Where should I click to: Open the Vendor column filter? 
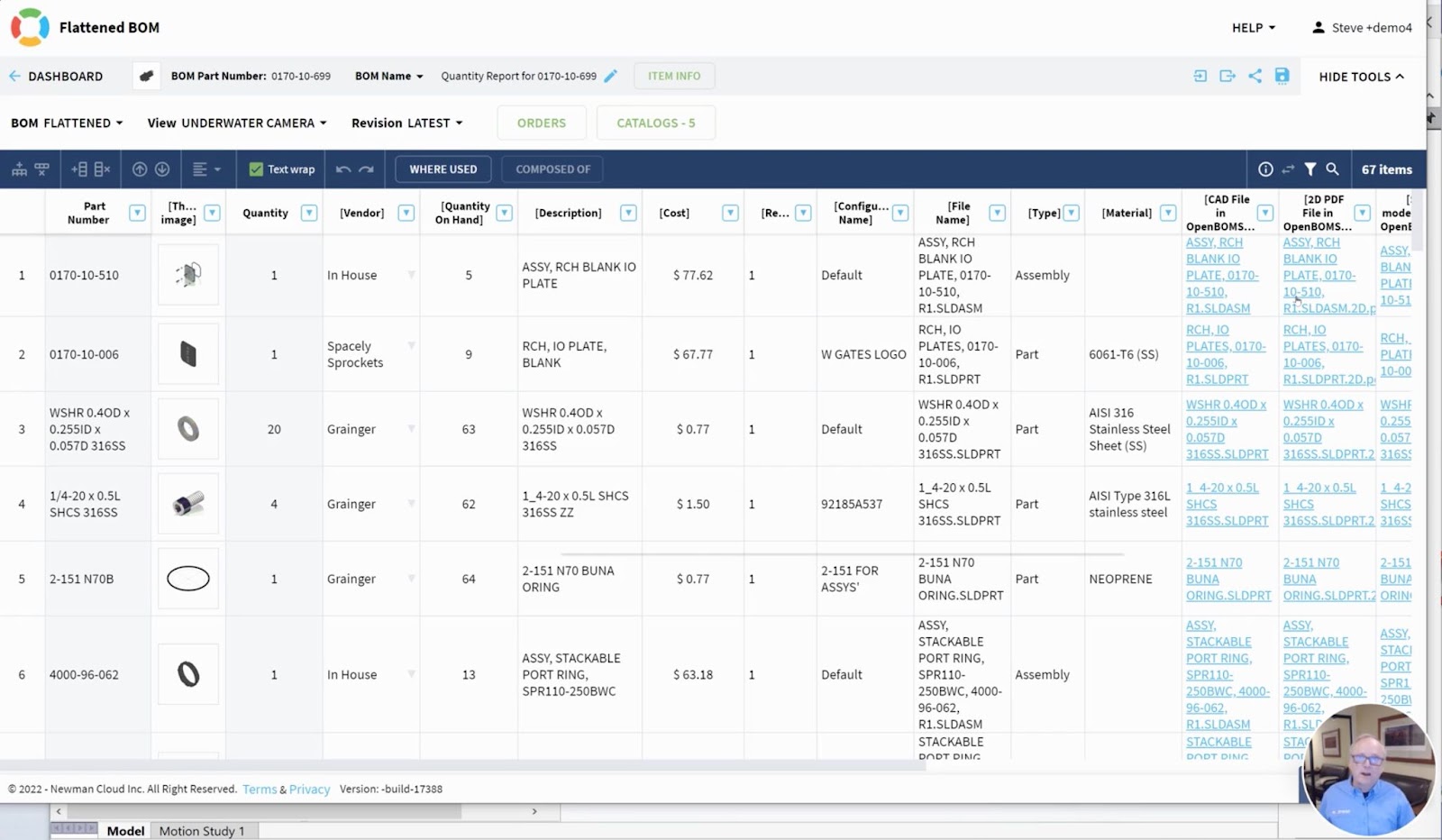coord(406,214)
